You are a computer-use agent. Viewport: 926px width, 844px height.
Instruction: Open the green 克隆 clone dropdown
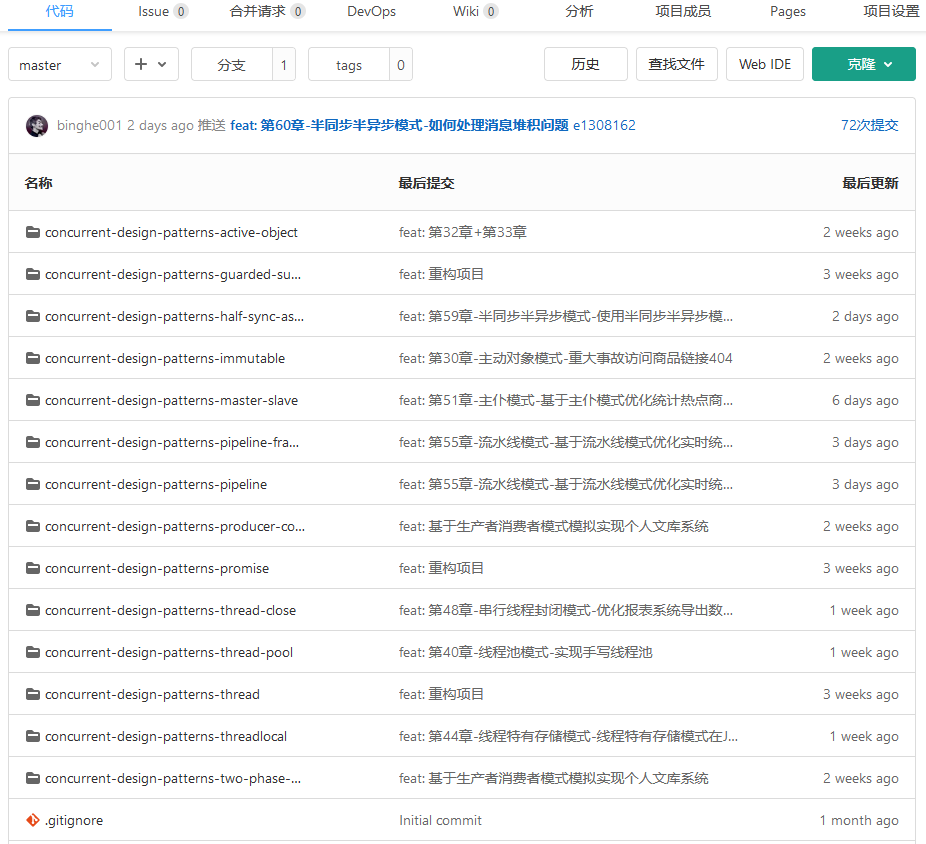(x=863, y=64)
